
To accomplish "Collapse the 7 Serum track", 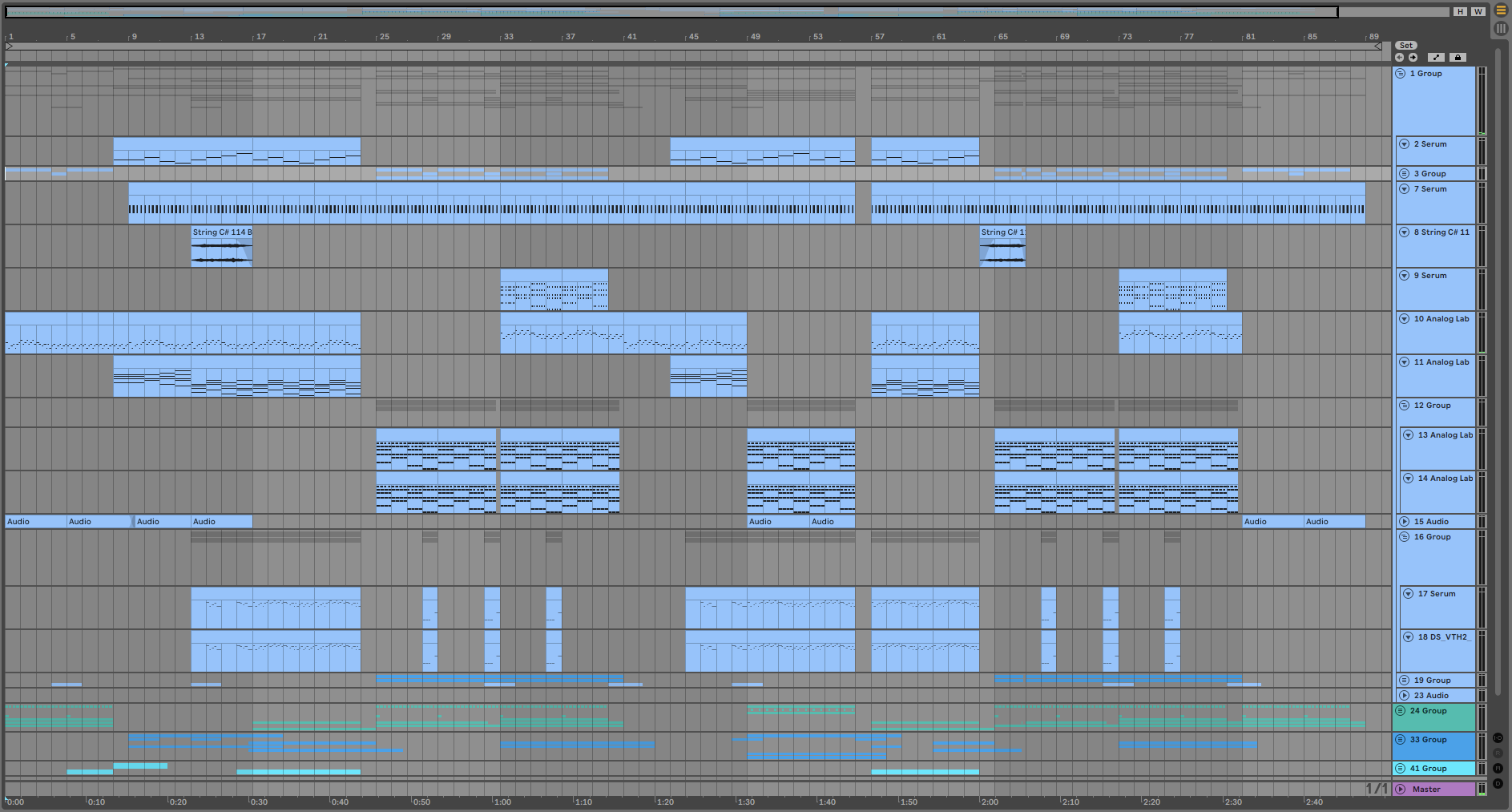I will click(x=1404, y=189).
